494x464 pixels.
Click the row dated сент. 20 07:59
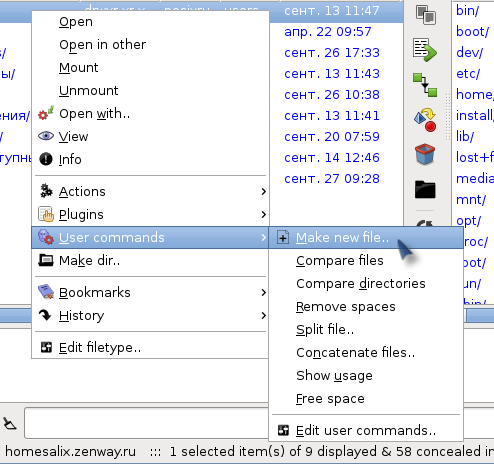tap(332, 137)
